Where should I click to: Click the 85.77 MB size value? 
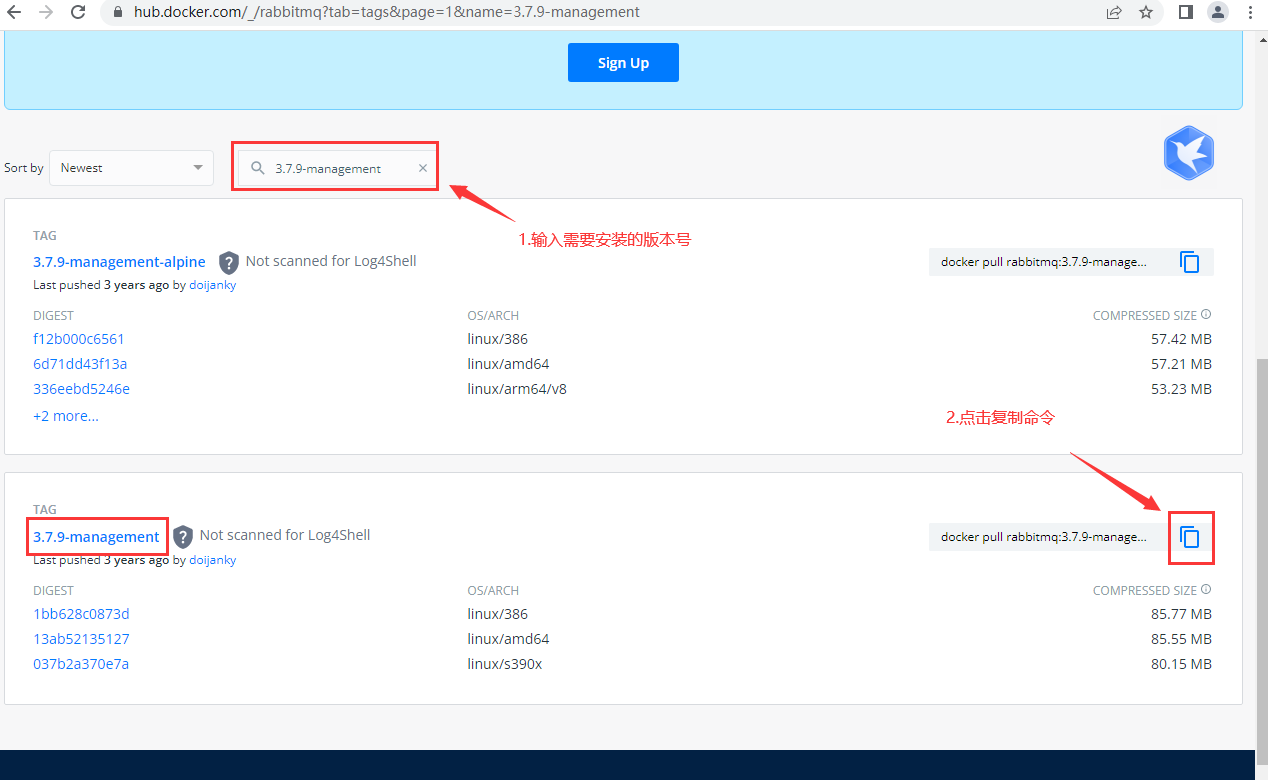(1181, 614)
